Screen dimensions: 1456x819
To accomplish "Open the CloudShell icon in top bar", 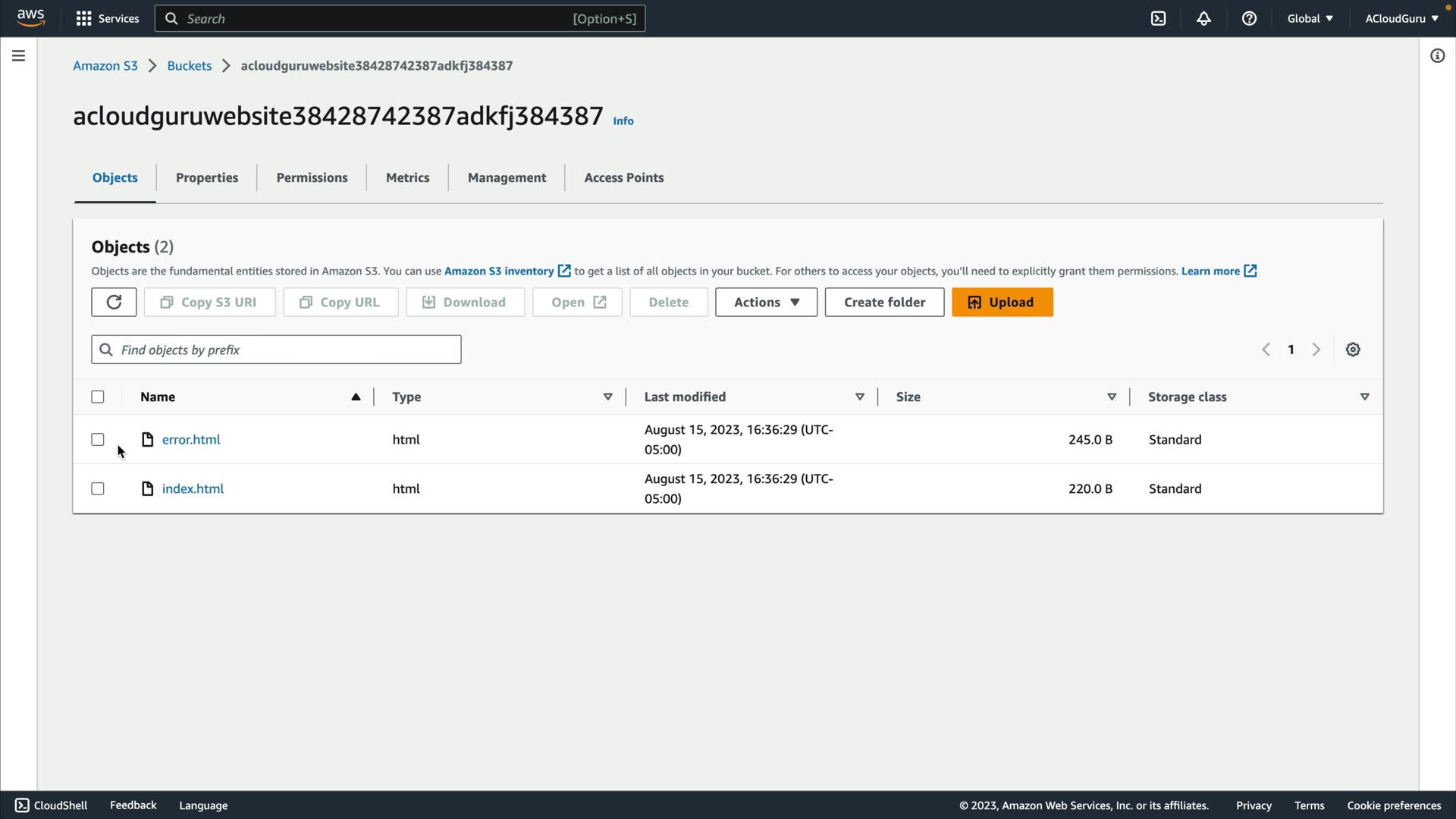I will click(x=1158, y=18).
